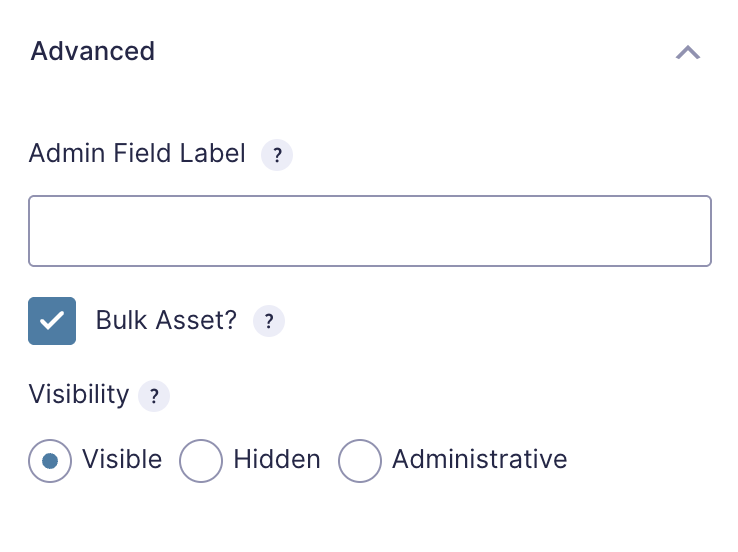The image size is (738, 552).
Task: Click the Admin Field Label heading text
Action: pos(137,153)
